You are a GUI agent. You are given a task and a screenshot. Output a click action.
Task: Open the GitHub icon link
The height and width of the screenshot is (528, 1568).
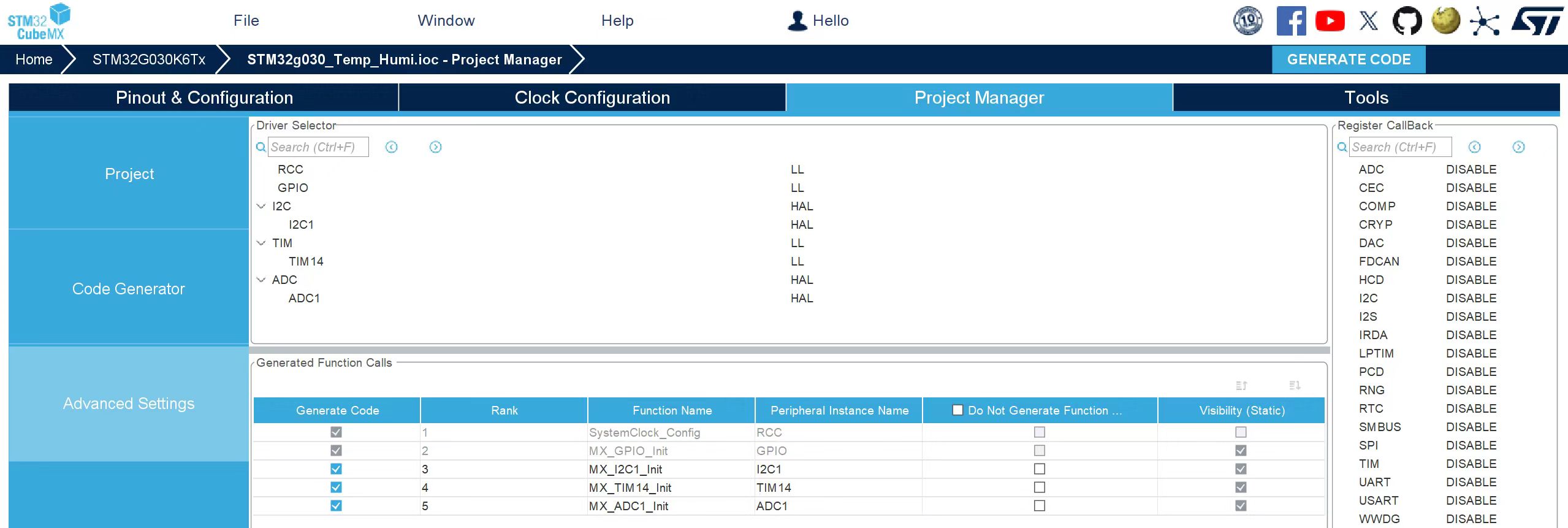point(1407,21)
